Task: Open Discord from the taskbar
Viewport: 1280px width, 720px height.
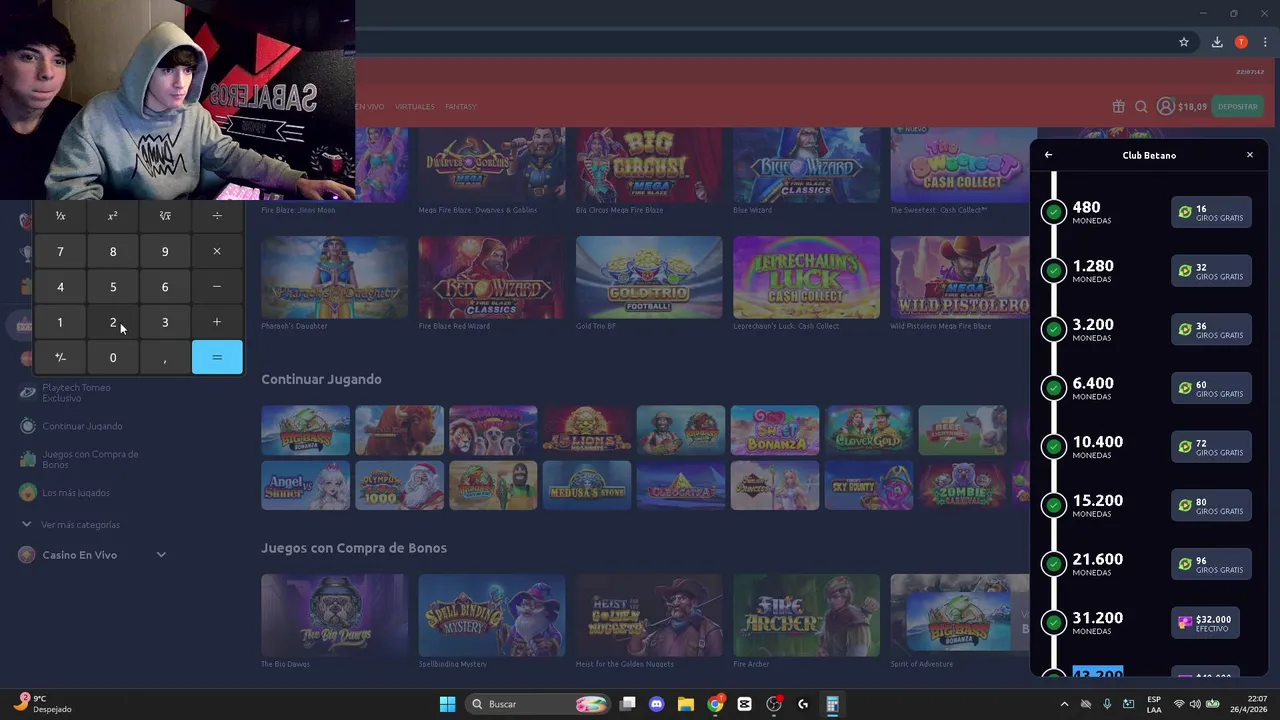Action: pyautogui.click(x=657, y=704)
